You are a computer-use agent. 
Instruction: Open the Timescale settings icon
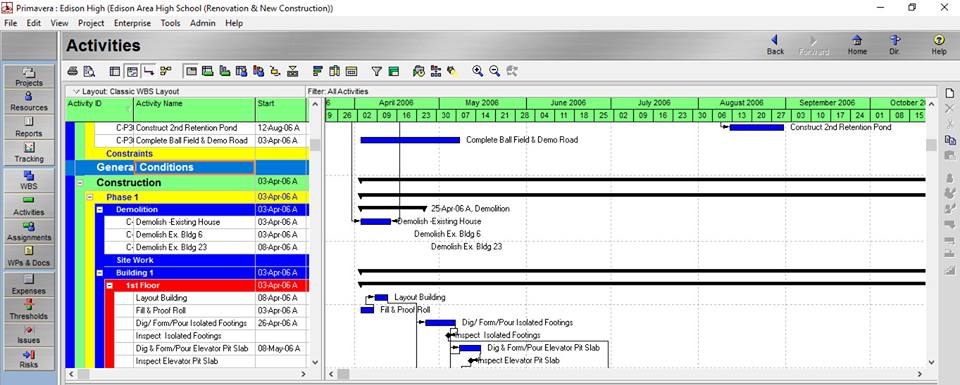[x=351, y=71]
